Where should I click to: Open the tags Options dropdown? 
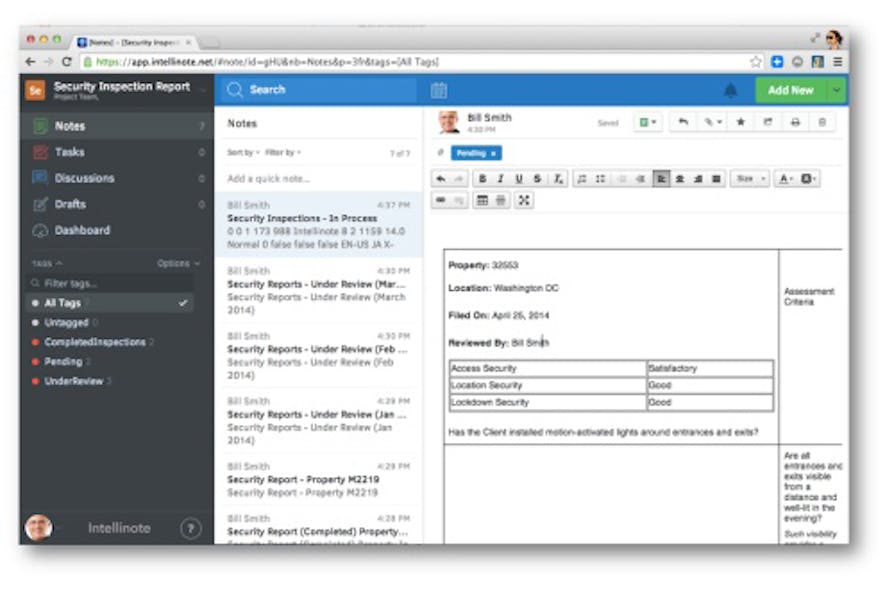[x=178, y=264]
